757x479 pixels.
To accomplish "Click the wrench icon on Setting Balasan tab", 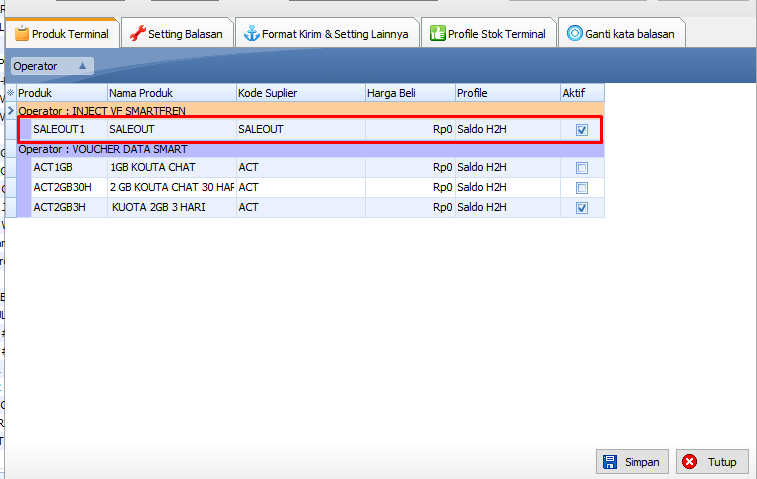I will point(138,33).
